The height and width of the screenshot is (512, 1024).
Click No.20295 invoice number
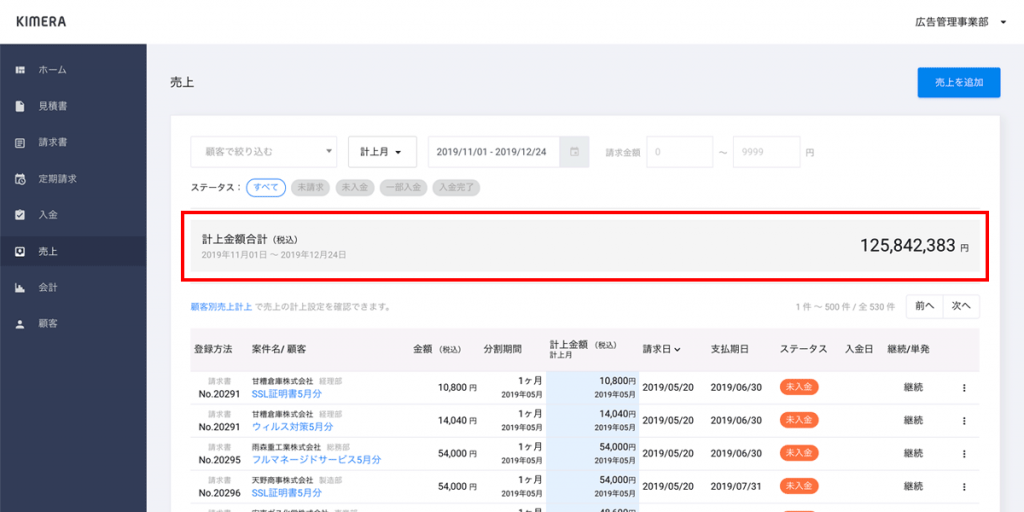pyautogui.click(x=219, y=460)
